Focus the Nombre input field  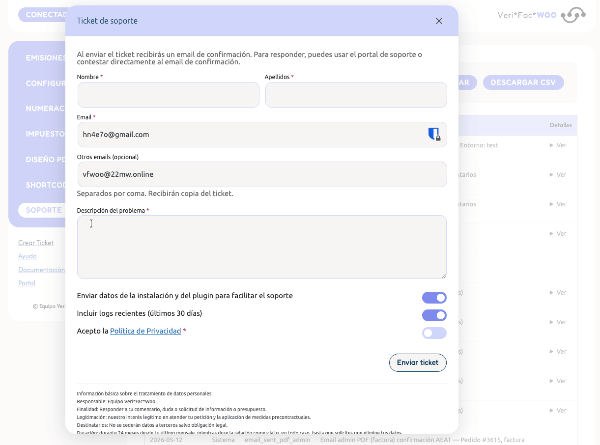pos(168,95)
